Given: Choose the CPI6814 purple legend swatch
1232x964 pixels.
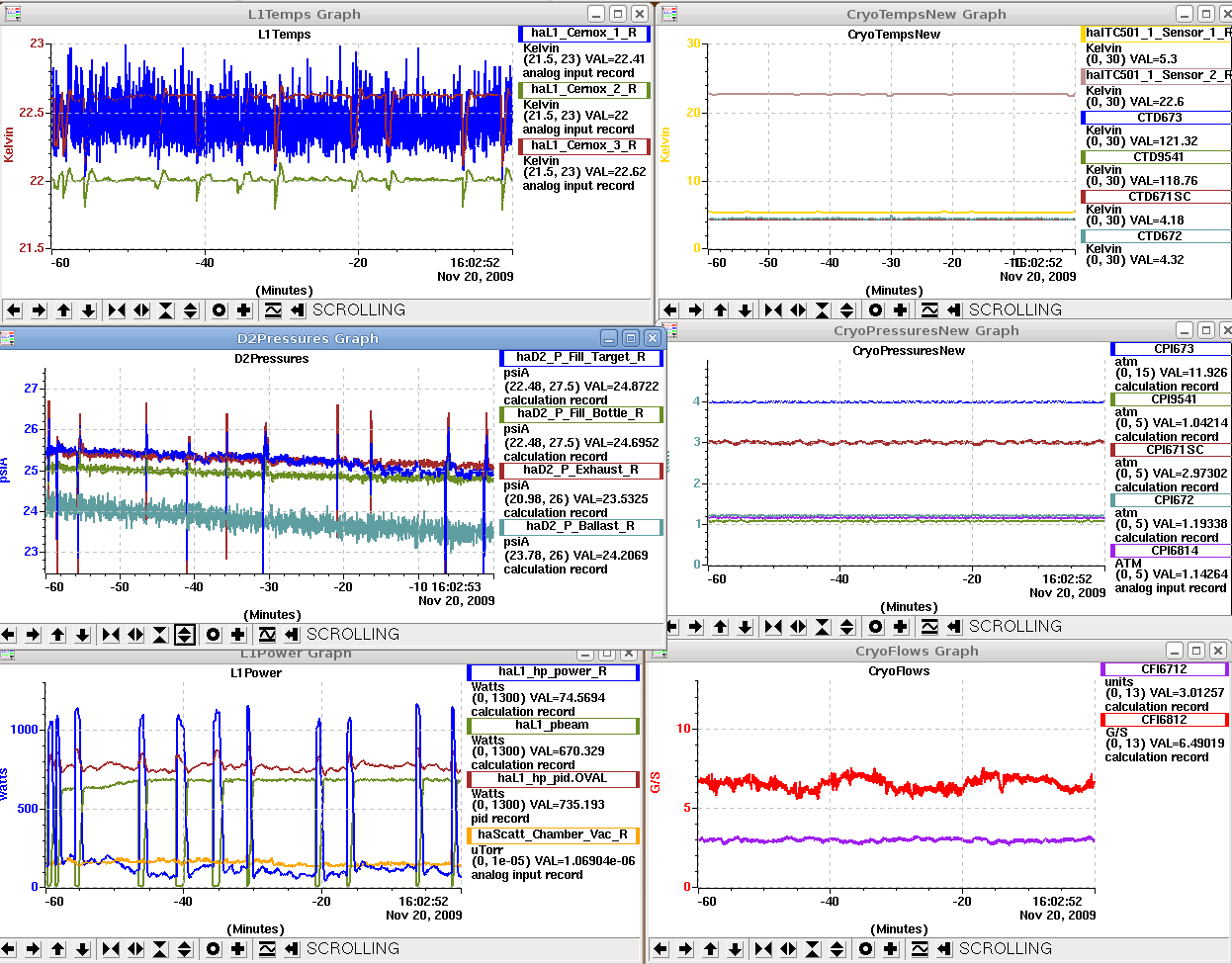Looking at the screenshot, I should coord(1173,551).
